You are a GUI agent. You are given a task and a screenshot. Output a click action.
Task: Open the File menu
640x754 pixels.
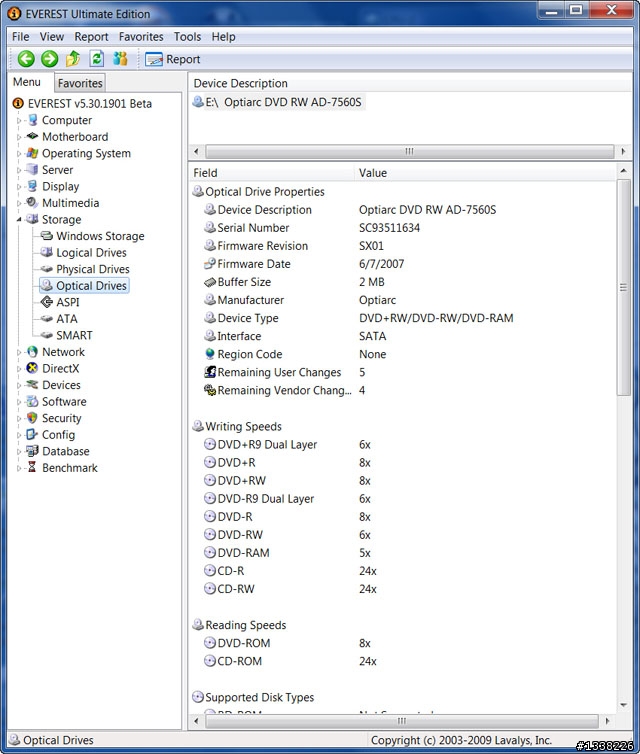click(21, 37)
